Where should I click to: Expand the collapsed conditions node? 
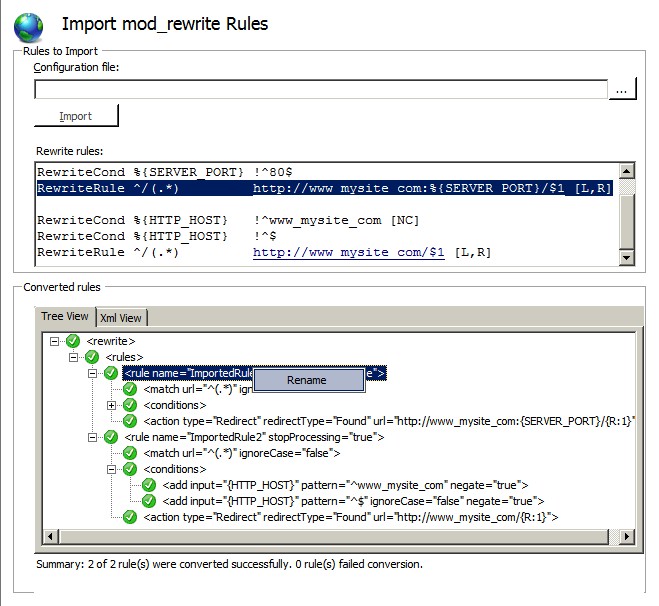[111, 406]
